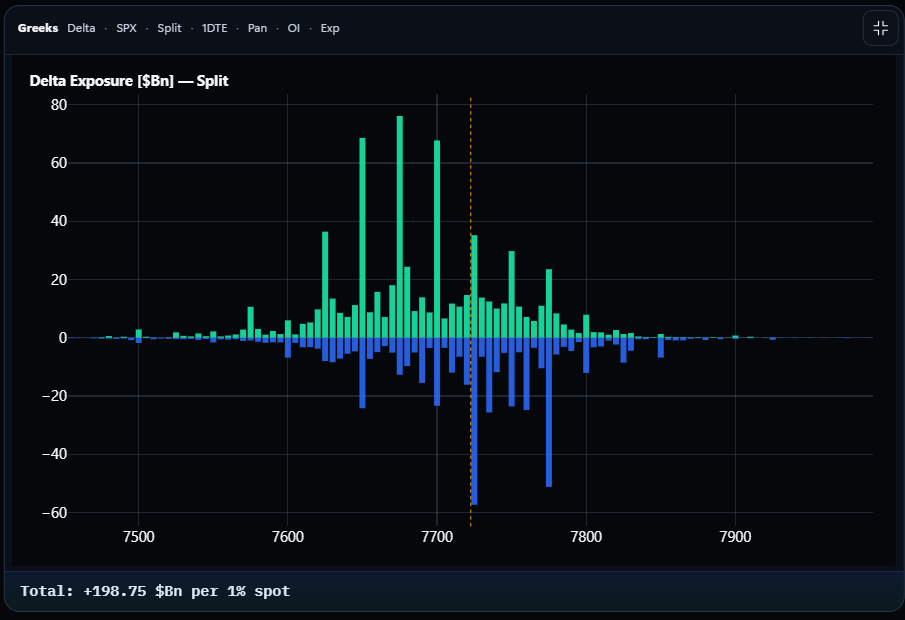Click the tallest green bar near 7675

click(x=399, y=227)
